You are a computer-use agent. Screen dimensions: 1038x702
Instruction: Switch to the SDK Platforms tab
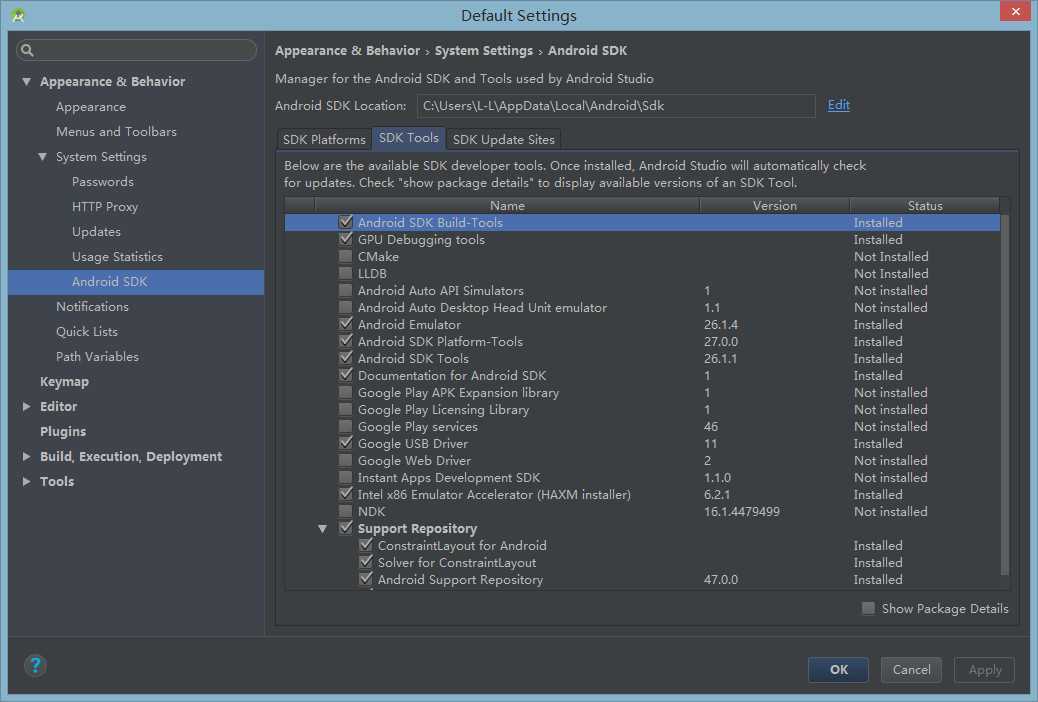324,139
